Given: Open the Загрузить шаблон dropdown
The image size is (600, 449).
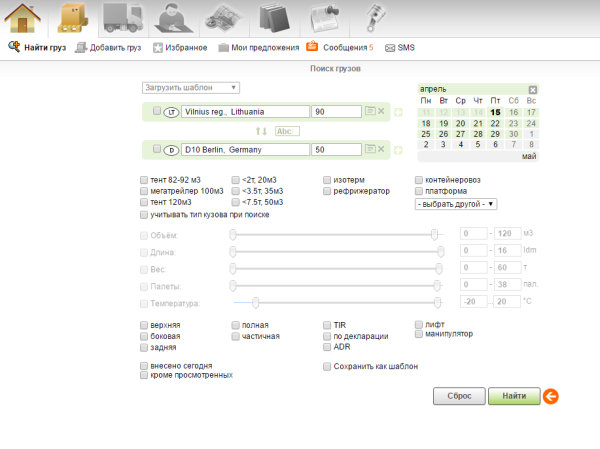Looking at the screenshot, I should (x=190, y=88).
